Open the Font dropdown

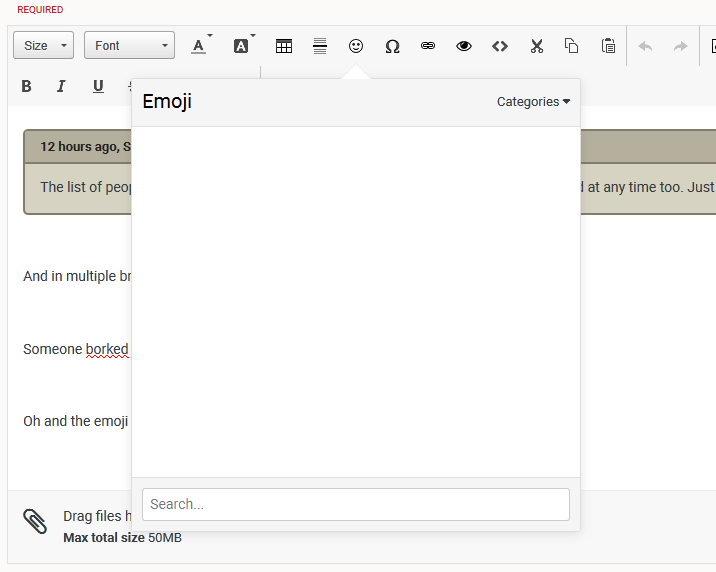[x=129, y=46]
